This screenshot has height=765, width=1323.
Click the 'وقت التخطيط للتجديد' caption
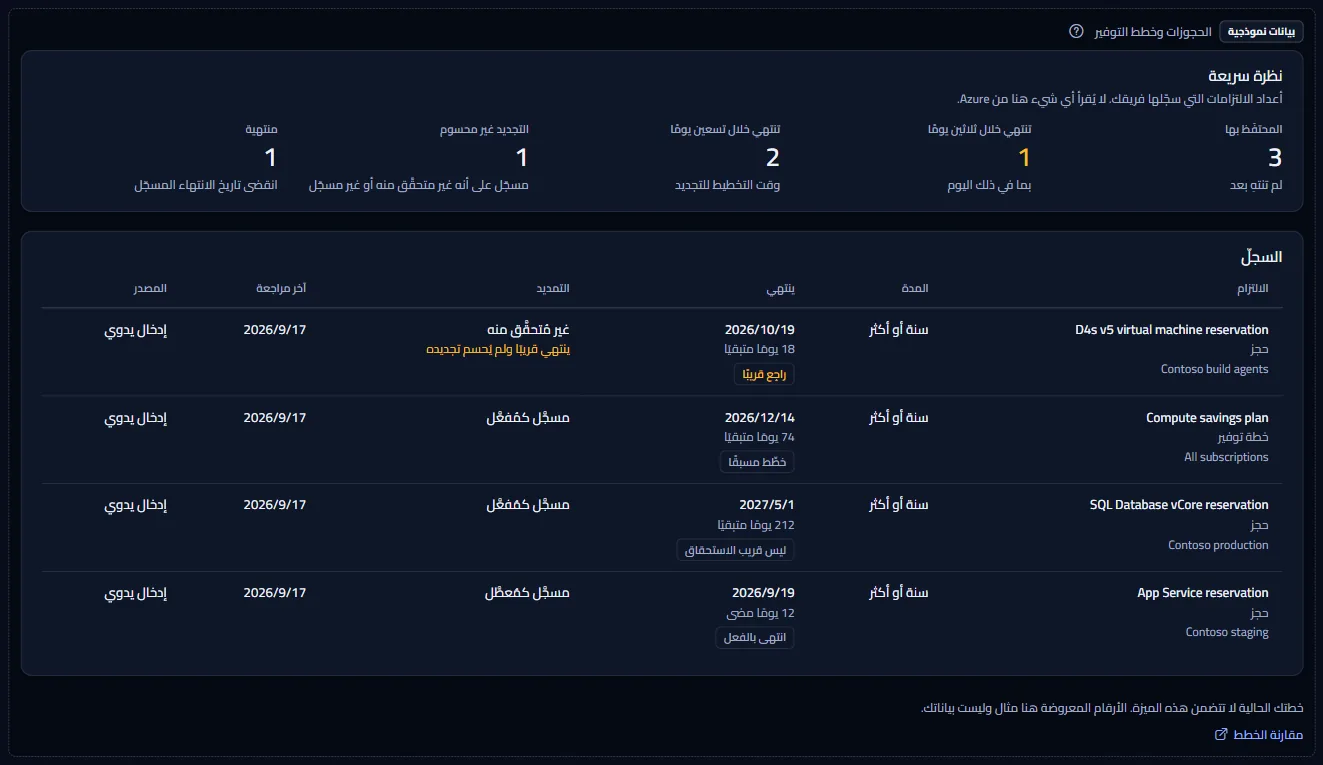tap(728, 186)
